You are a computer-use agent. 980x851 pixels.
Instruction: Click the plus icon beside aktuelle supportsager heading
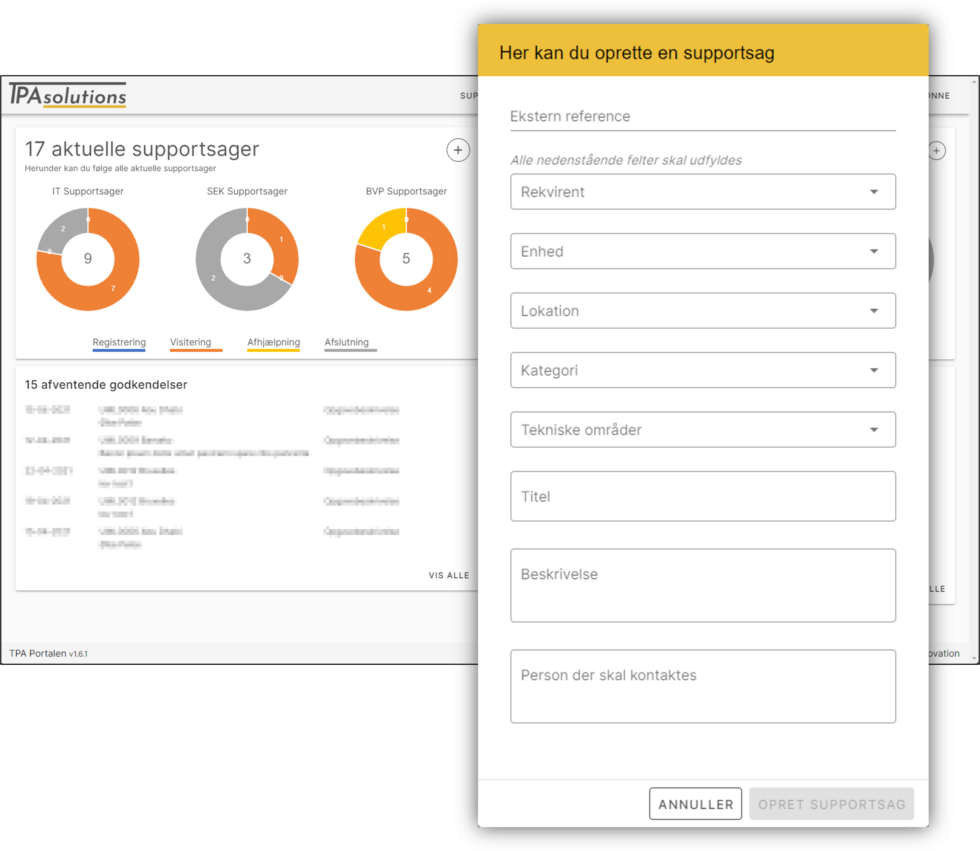click(x=457, y=150)
